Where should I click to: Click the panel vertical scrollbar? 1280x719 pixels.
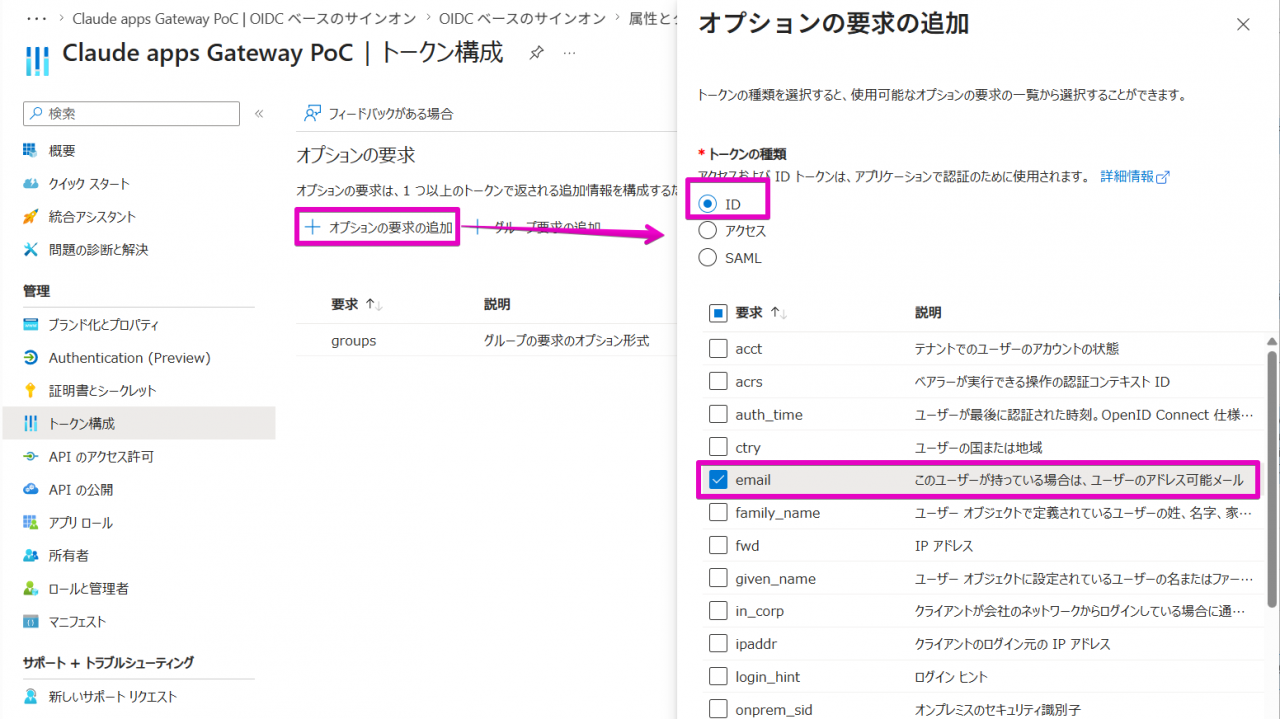point(1272,478)
